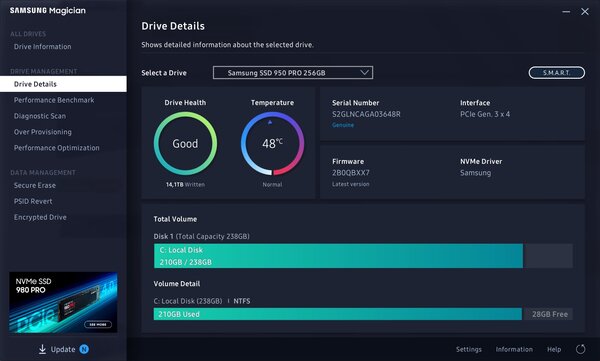Image resolution: width=600 pixels, height=361 pixels.
Task: Open the Encrypted Drive page
Action: (40, 217)
